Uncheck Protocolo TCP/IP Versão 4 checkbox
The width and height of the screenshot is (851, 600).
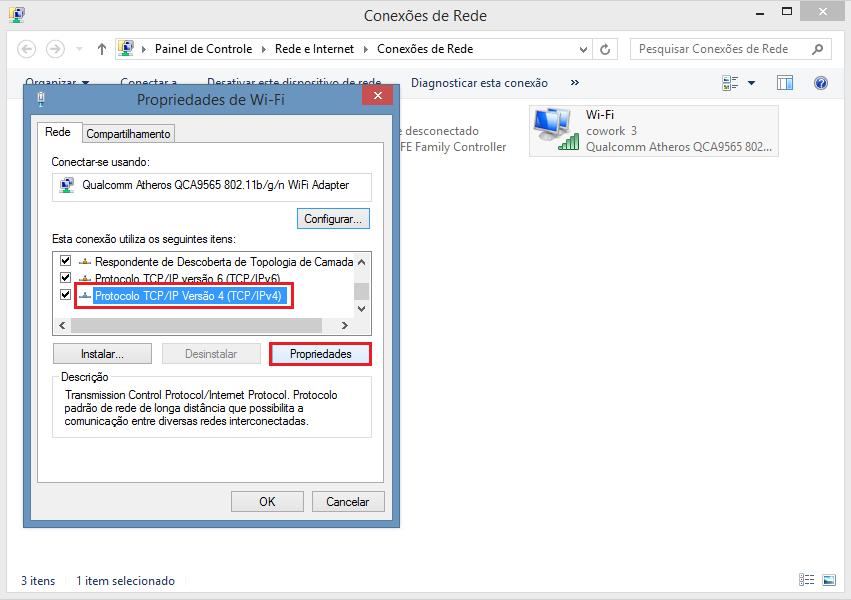pyautogui.click(x=66, y=295)
